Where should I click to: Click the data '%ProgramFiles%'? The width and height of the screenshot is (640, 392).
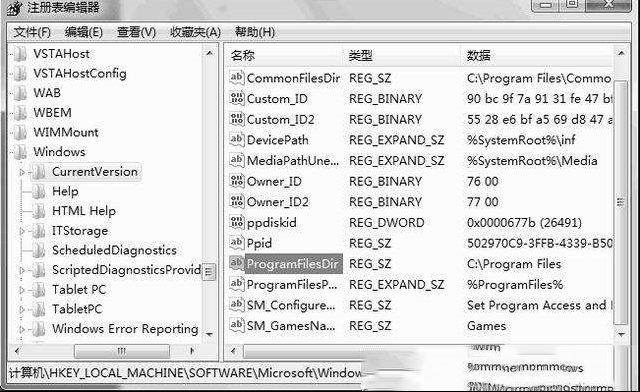coord(515,285)
